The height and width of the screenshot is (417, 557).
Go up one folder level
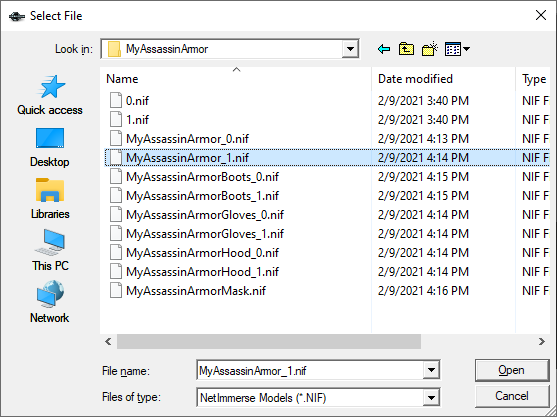pos(406,49)
